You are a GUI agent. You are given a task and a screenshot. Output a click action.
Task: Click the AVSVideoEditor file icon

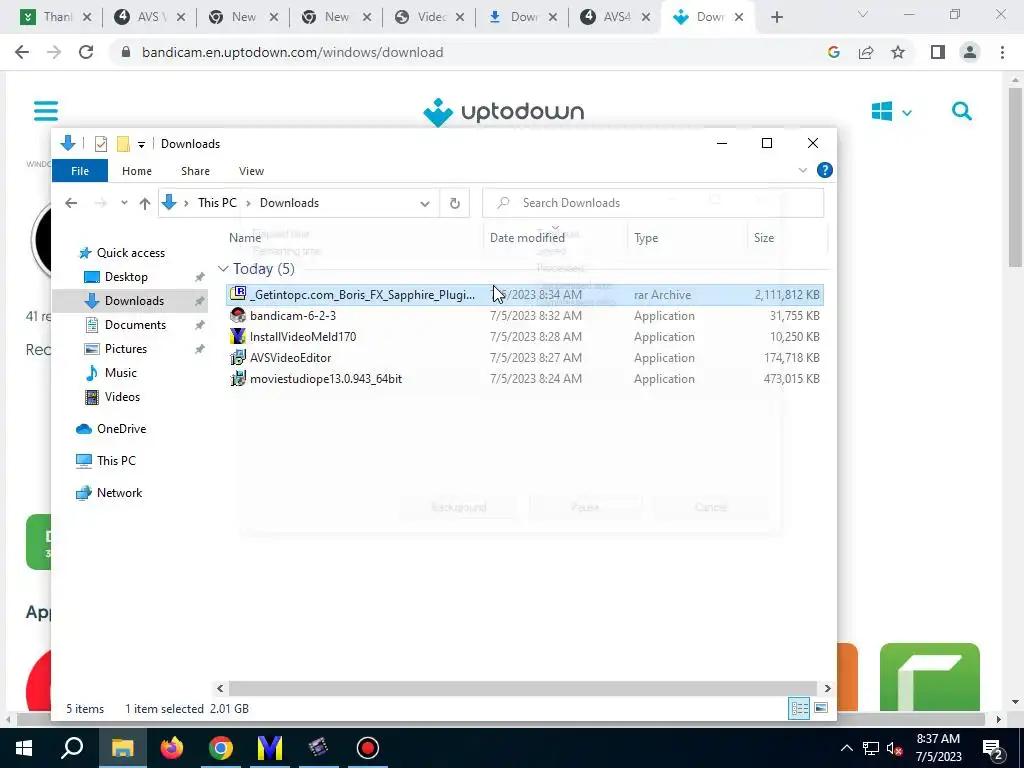238,357
